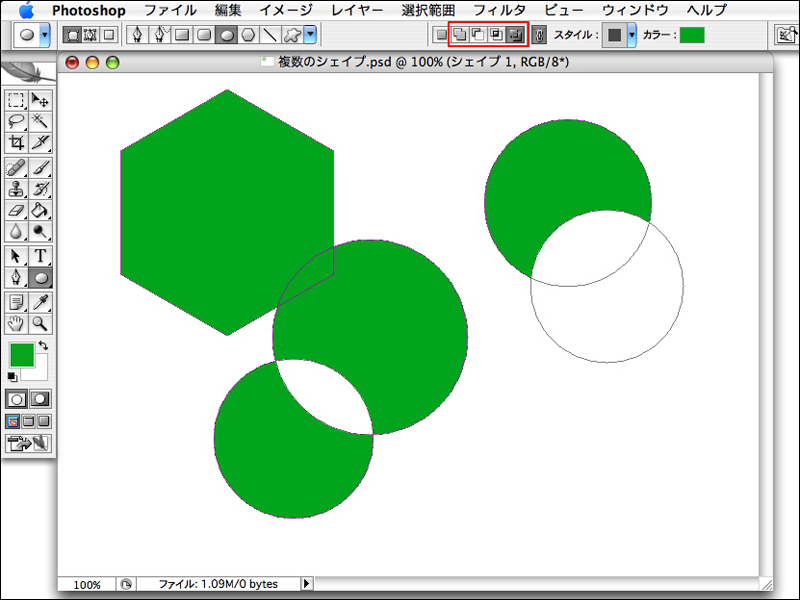Viewport: 800px width, 600px height.
Task: Switch to Quick Mask mode
Action: pyautogui.click(x=40, y=398)
